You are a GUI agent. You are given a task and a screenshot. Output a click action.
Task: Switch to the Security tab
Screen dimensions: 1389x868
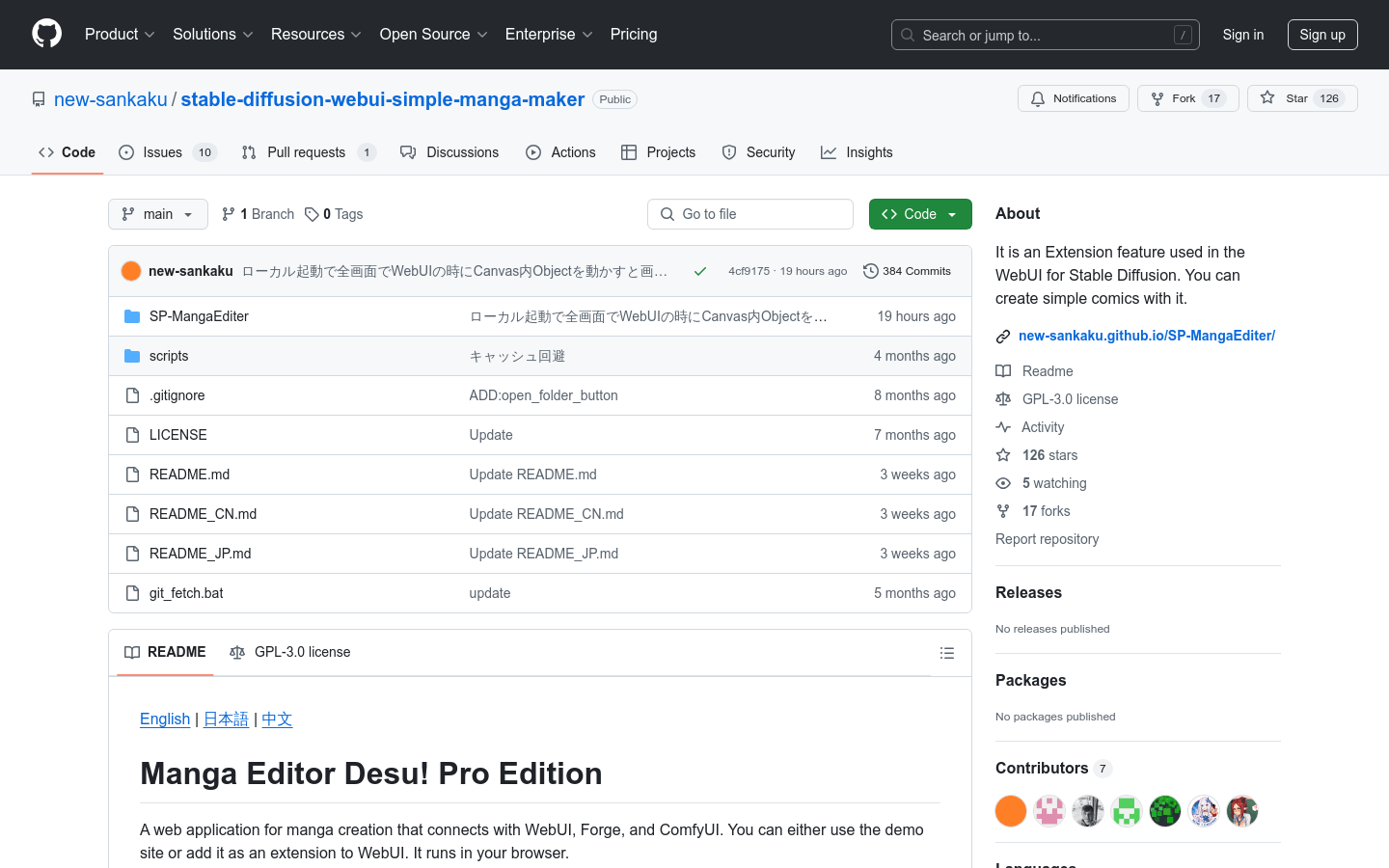(758, 152)
